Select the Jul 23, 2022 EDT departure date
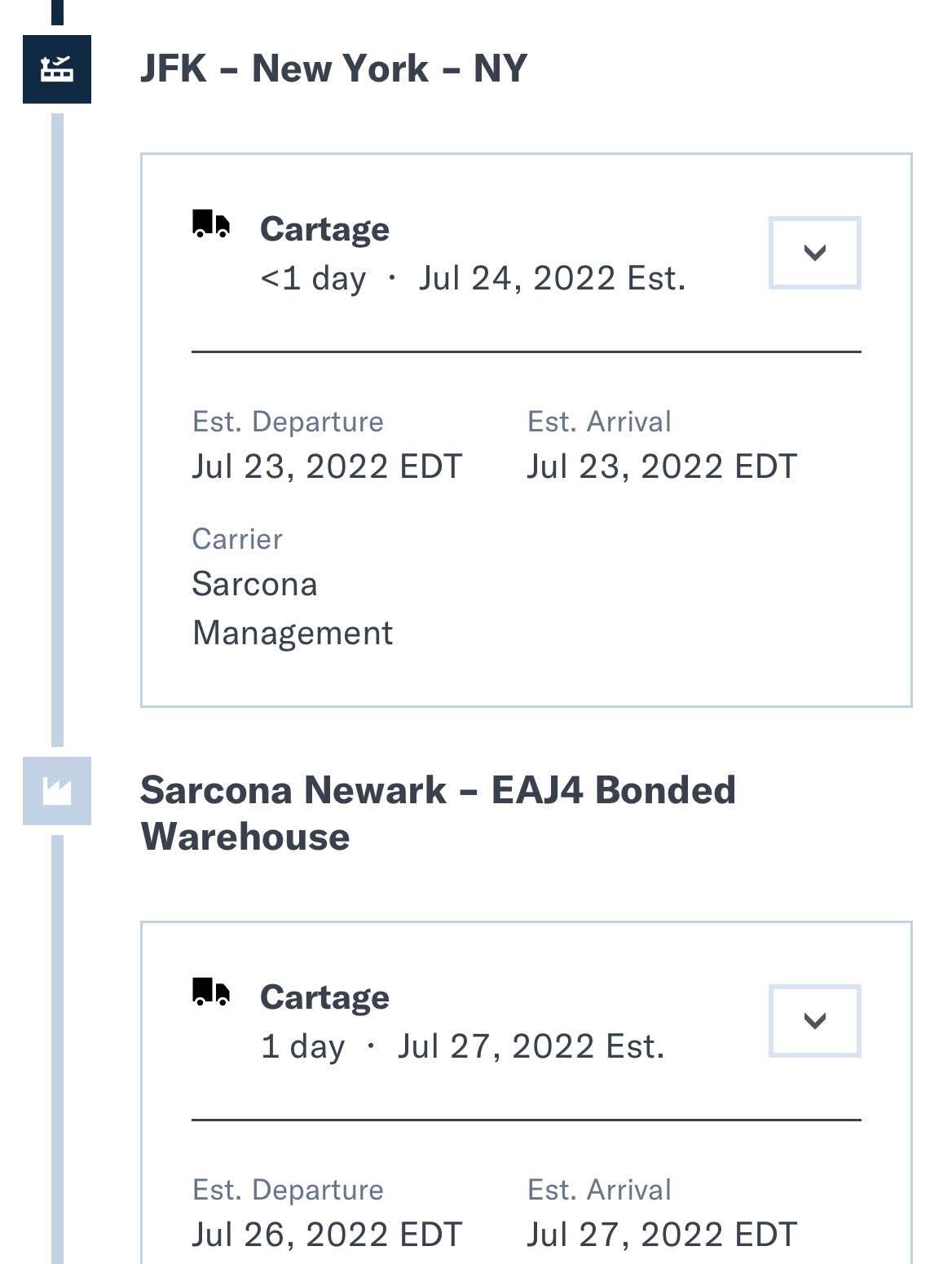The height and width of the screenshot is (1264, 952). pyautogui.click(x=327, y=466)
